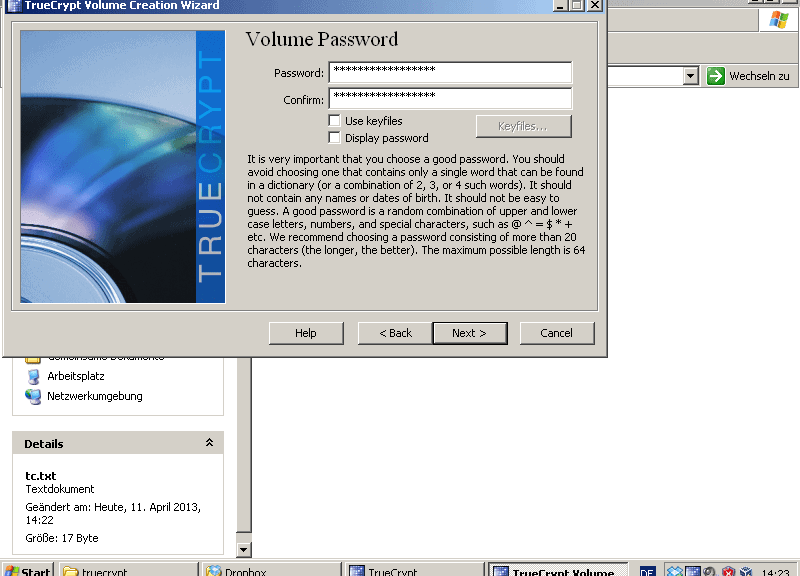Click the TrueCrypt wizard title bar icon

click(14, 6)
